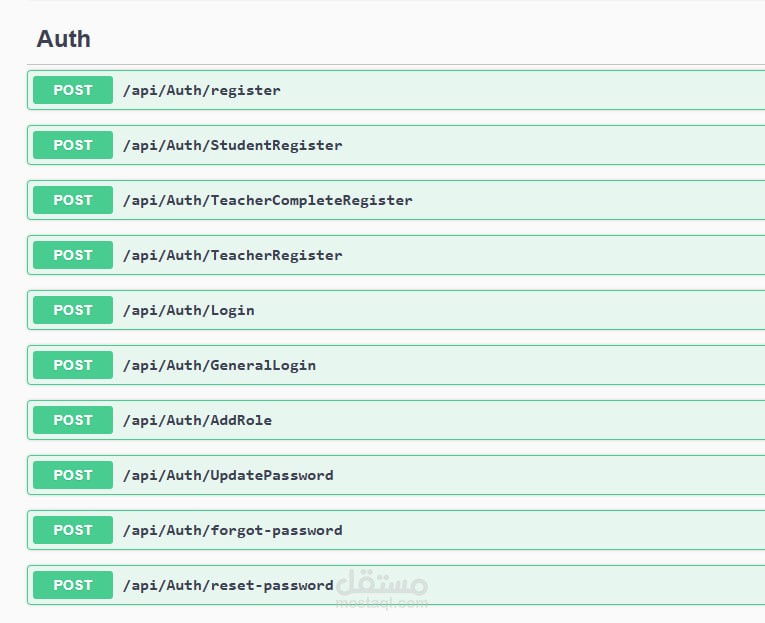
Task: Open the /api/Auth/Login endpoint path
Action: tap(188, 310)
